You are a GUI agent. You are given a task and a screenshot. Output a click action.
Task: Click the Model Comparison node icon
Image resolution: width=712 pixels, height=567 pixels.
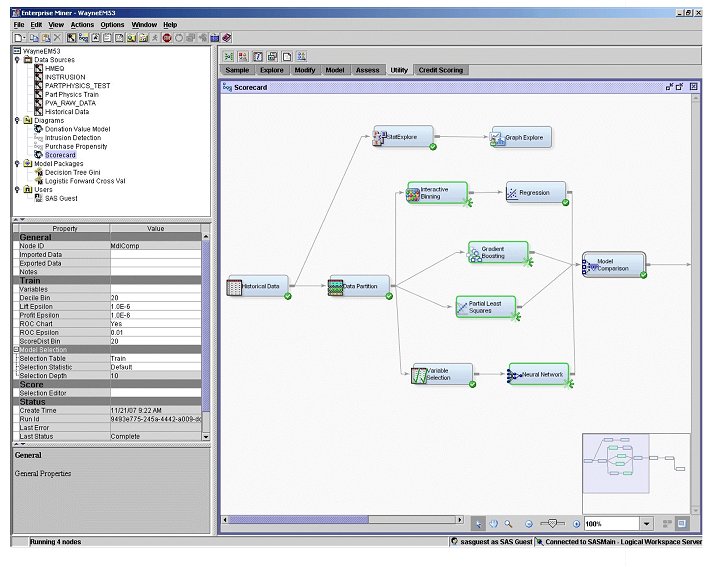tap(590, 265)
